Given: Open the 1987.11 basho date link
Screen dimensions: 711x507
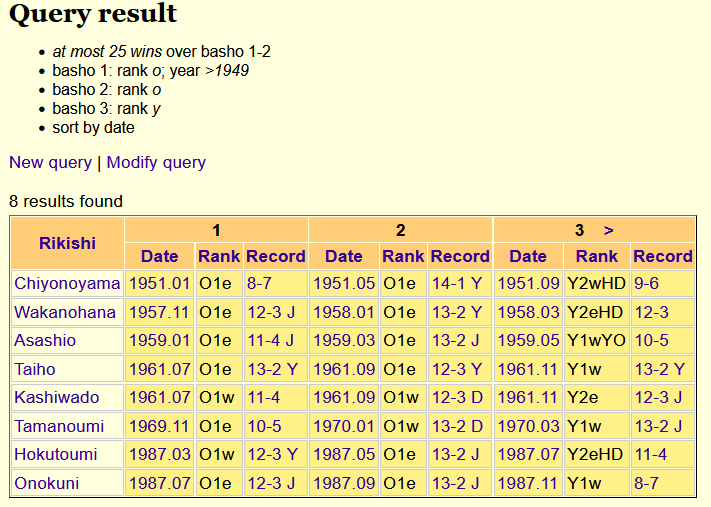Looking at the screenshot, I should click(x=527, y=483).
